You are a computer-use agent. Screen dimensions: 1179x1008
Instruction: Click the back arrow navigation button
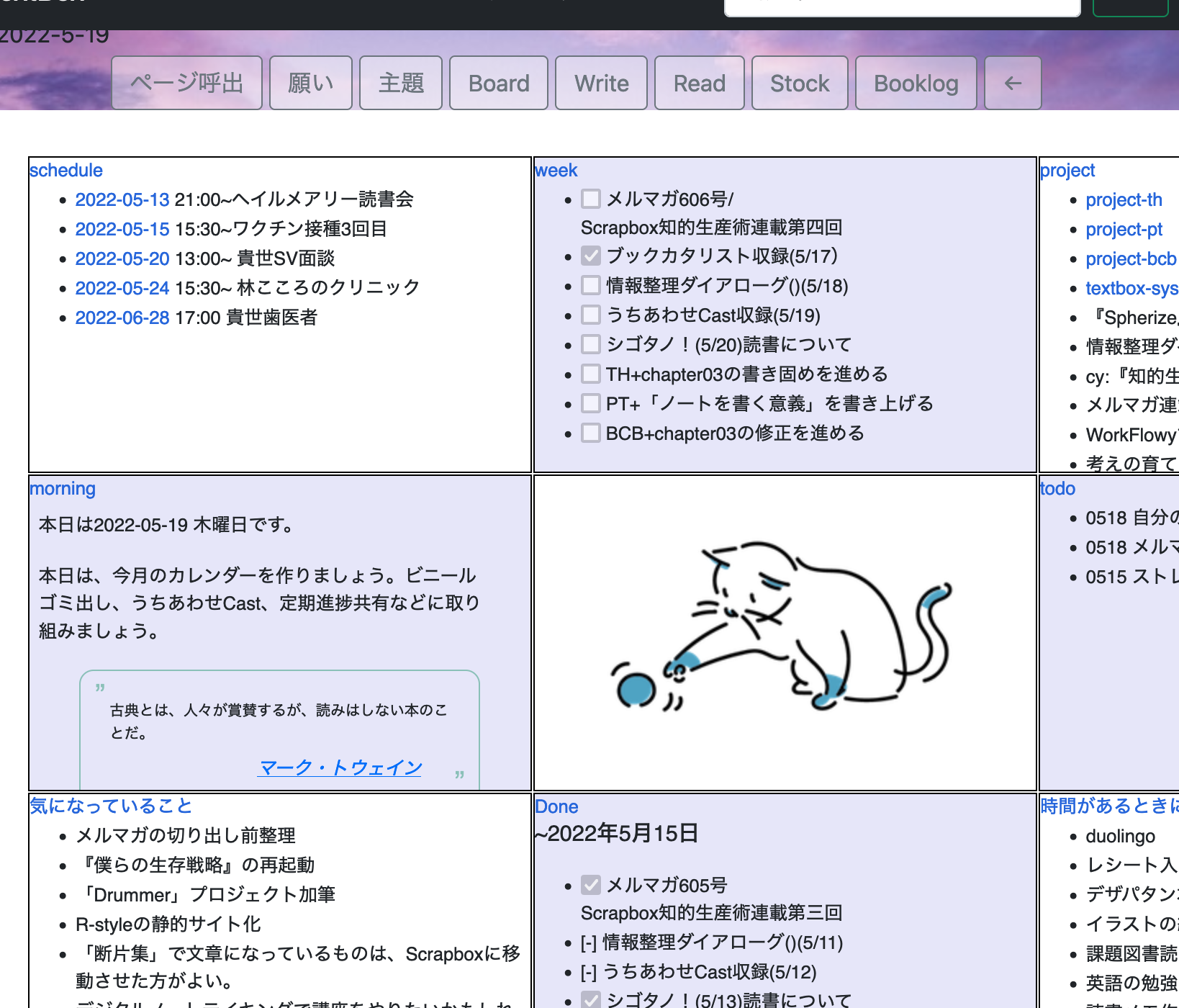pos(1012,83)
